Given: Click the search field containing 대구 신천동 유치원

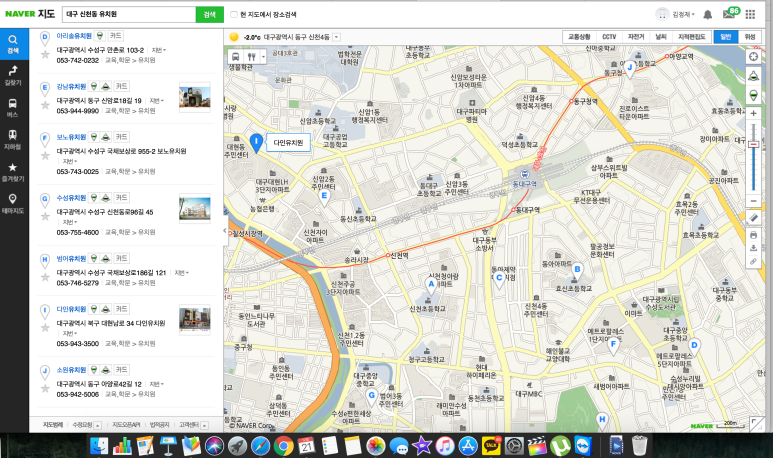Looking at the screenshot, I should click(x=129, y=14).
